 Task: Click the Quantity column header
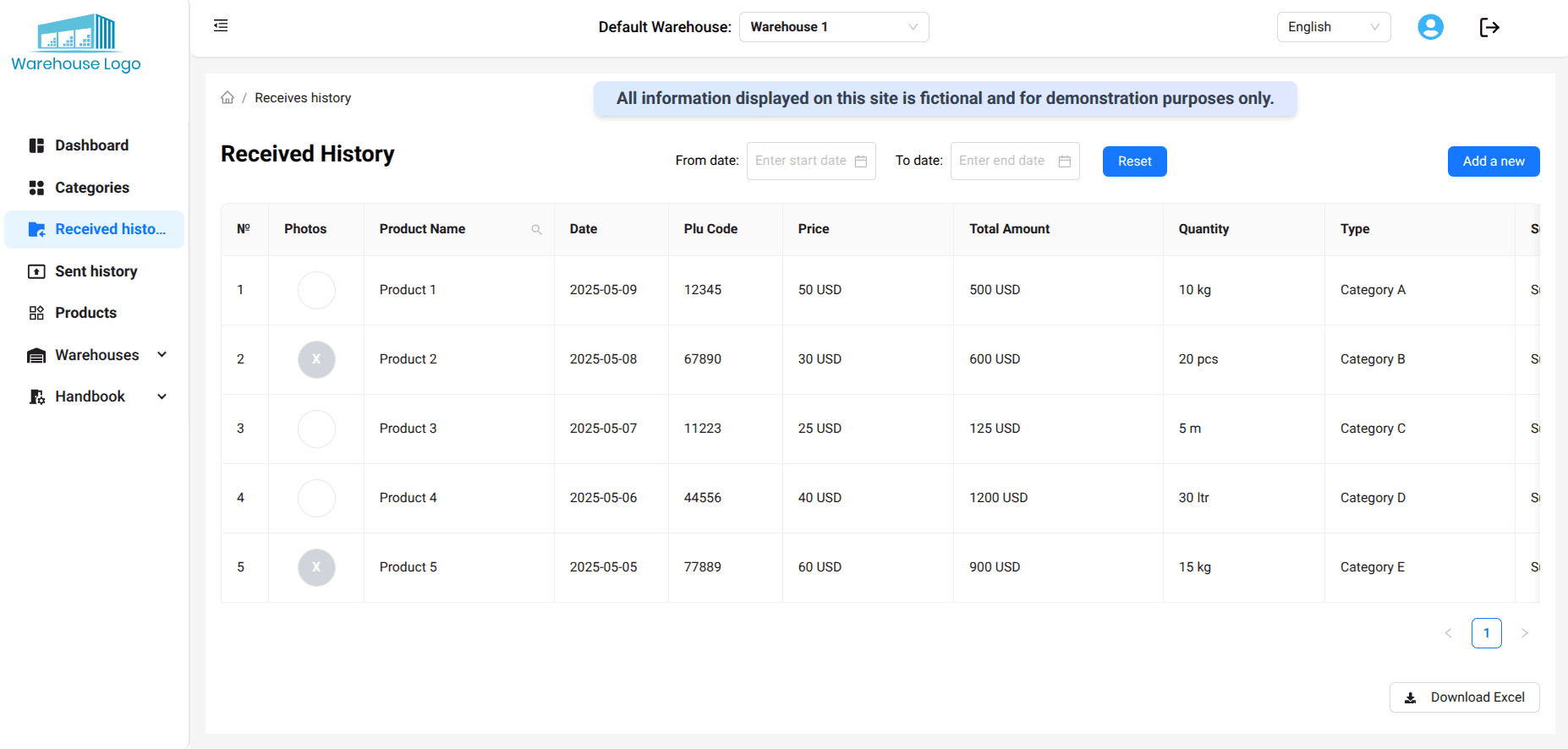point(1244,229)
